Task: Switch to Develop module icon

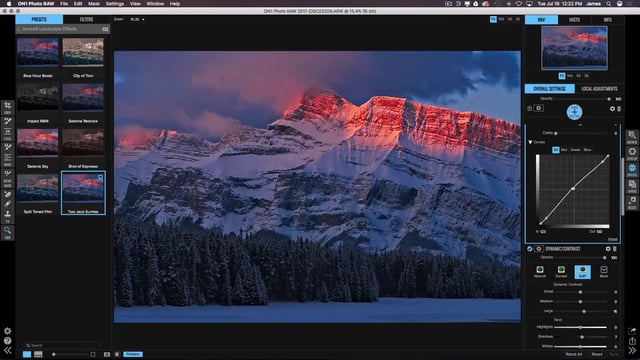Action: point(632,153)
